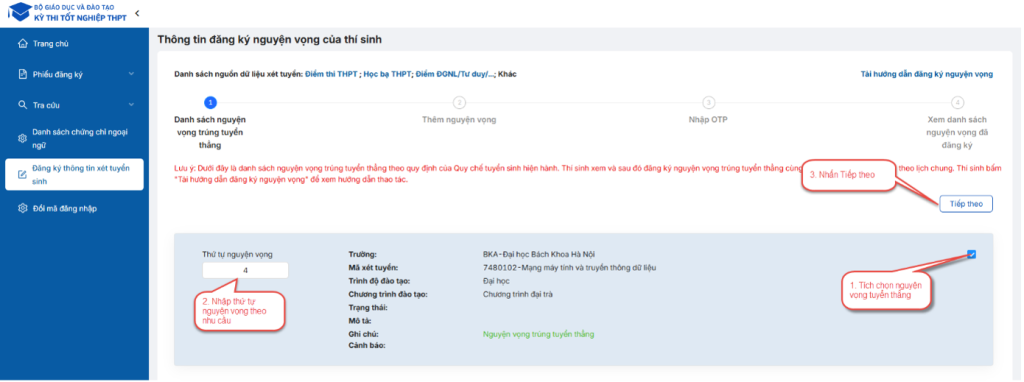The width and height of the screenshot is (1024, 382).
Task: Tick the nguyện vọng tuyển thẳng checkbox
Action: [972, 255]
